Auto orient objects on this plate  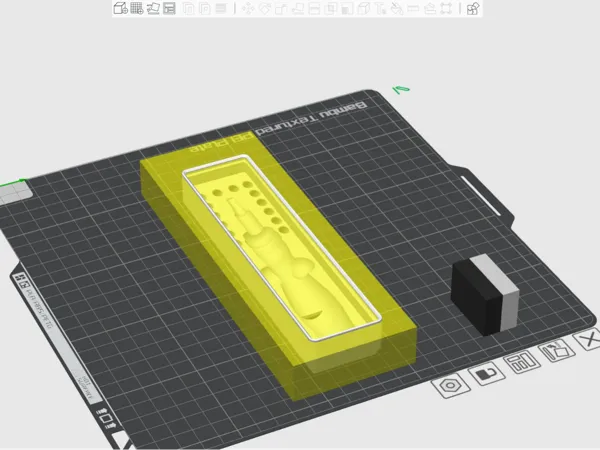(556, 350)
